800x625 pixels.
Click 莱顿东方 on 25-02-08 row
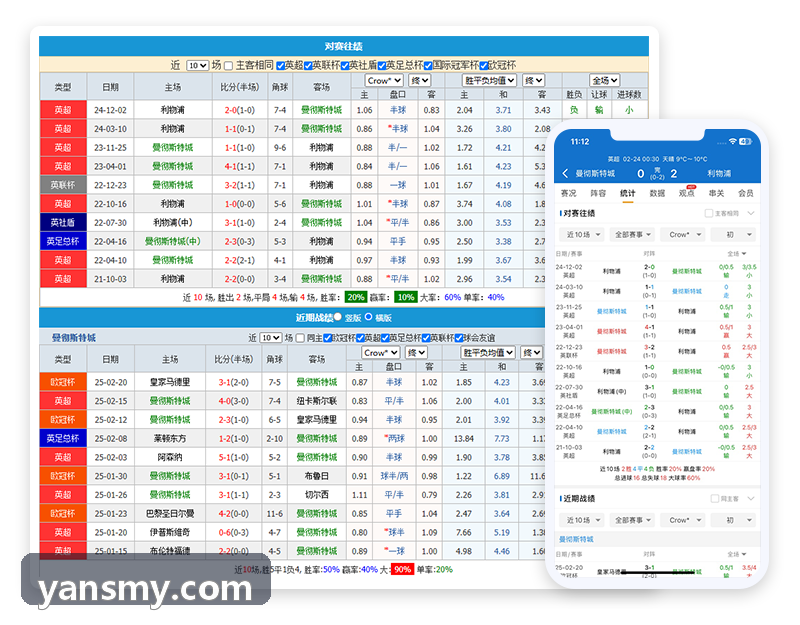(x=170, y=438)
